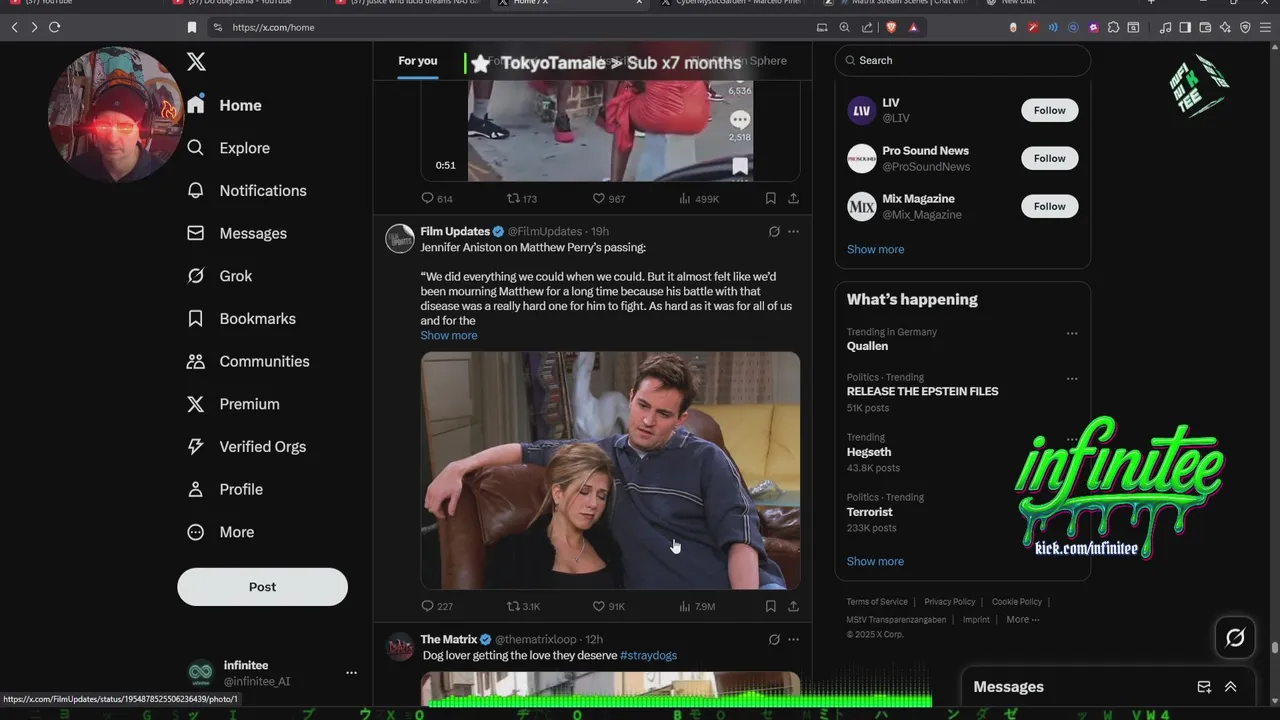Click the Post button
Viewport: 1280px width, 720px height.
pos(262,587)
